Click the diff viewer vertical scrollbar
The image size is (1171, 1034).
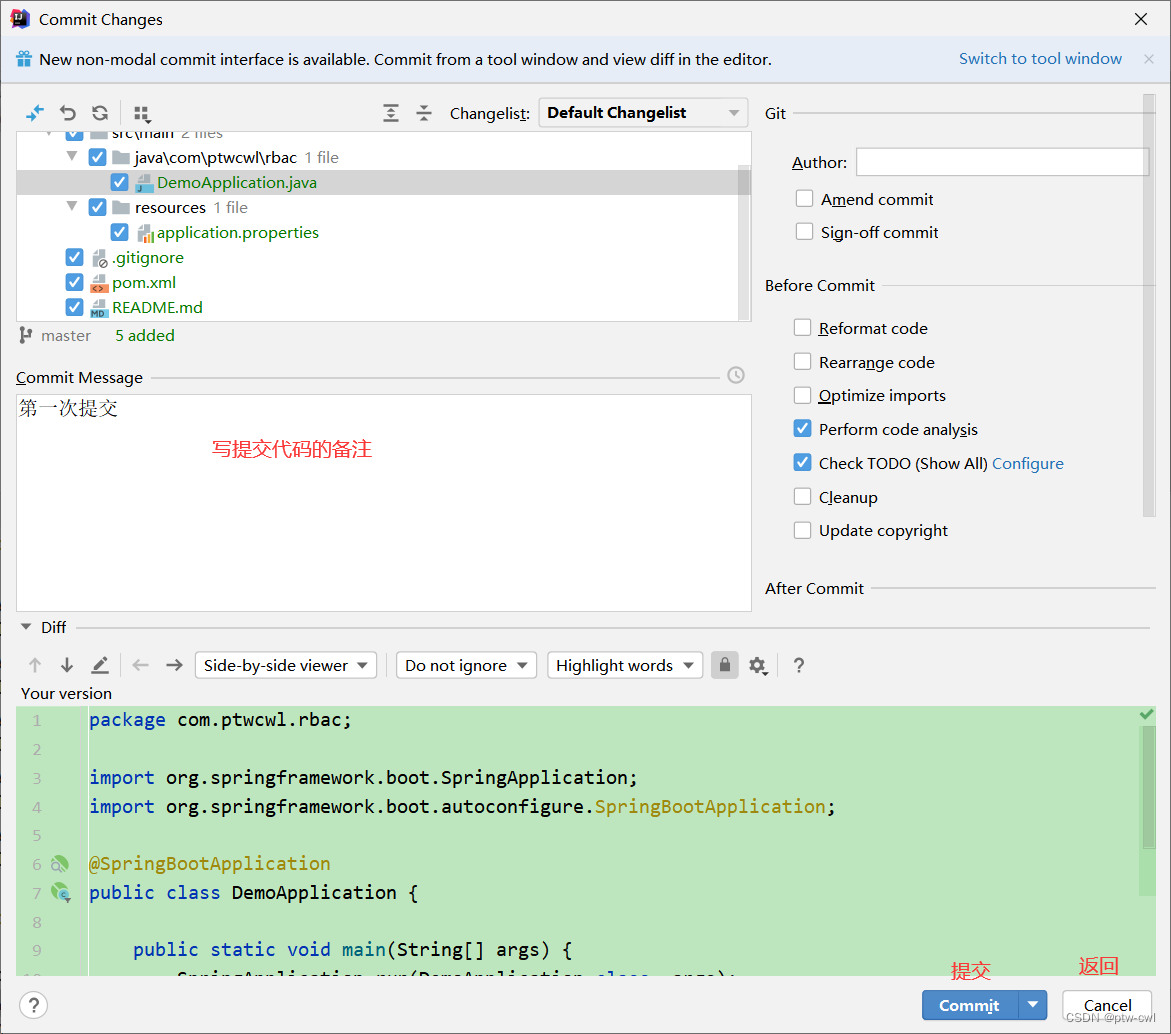[1149, 787]
